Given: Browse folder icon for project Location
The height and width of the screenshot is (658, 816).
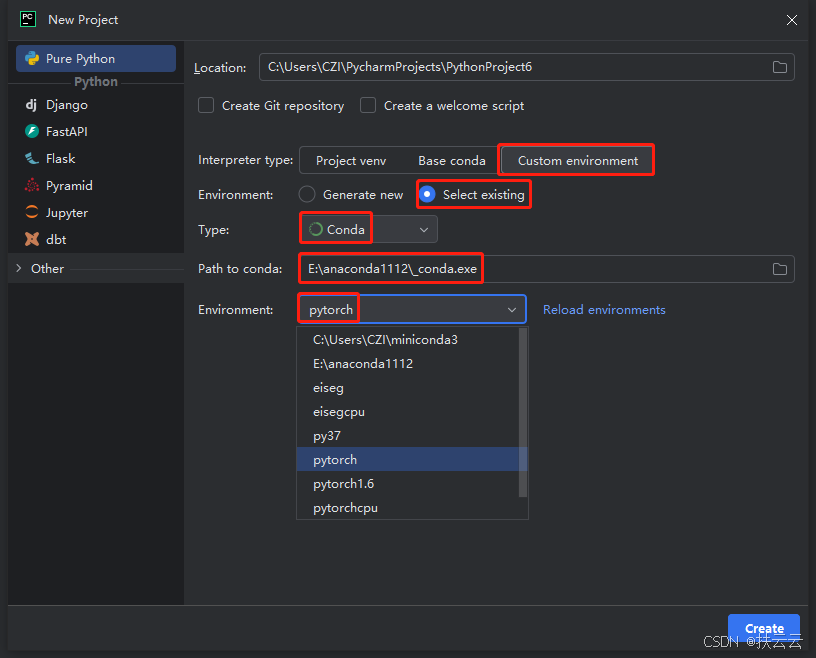Looking at the screenshot, I should (779, 67).
